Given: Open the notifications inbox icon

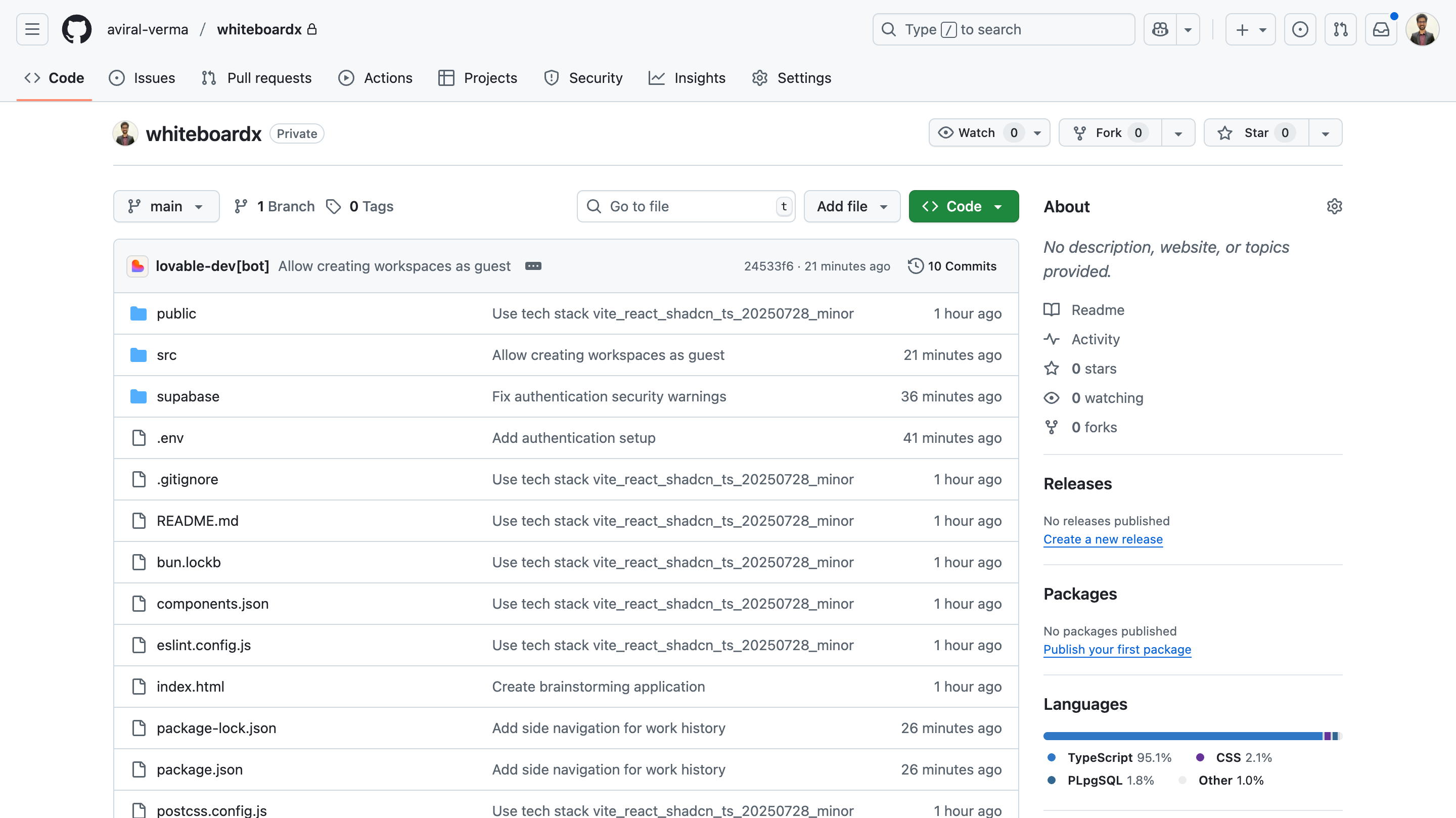Looking at the screenshot, I should click(1380, 29).
